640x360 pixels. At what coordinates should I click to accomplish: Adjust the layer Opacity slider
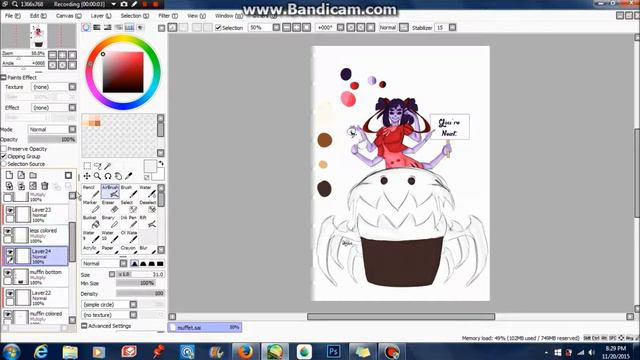52,140
